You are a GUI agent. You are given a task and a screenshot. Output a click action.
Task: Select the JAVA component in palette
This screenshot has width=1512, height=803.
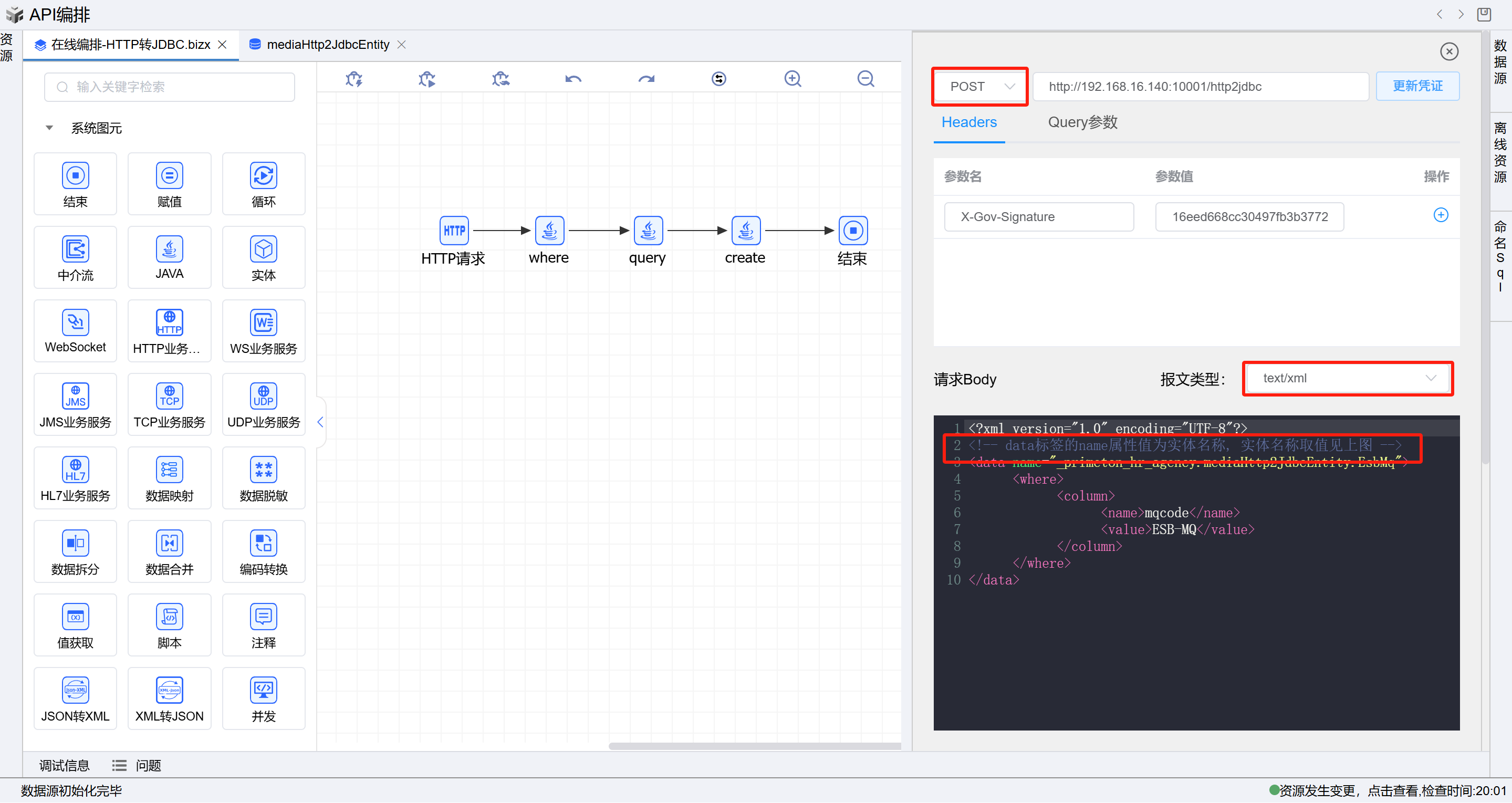click(x=169, y=257)
